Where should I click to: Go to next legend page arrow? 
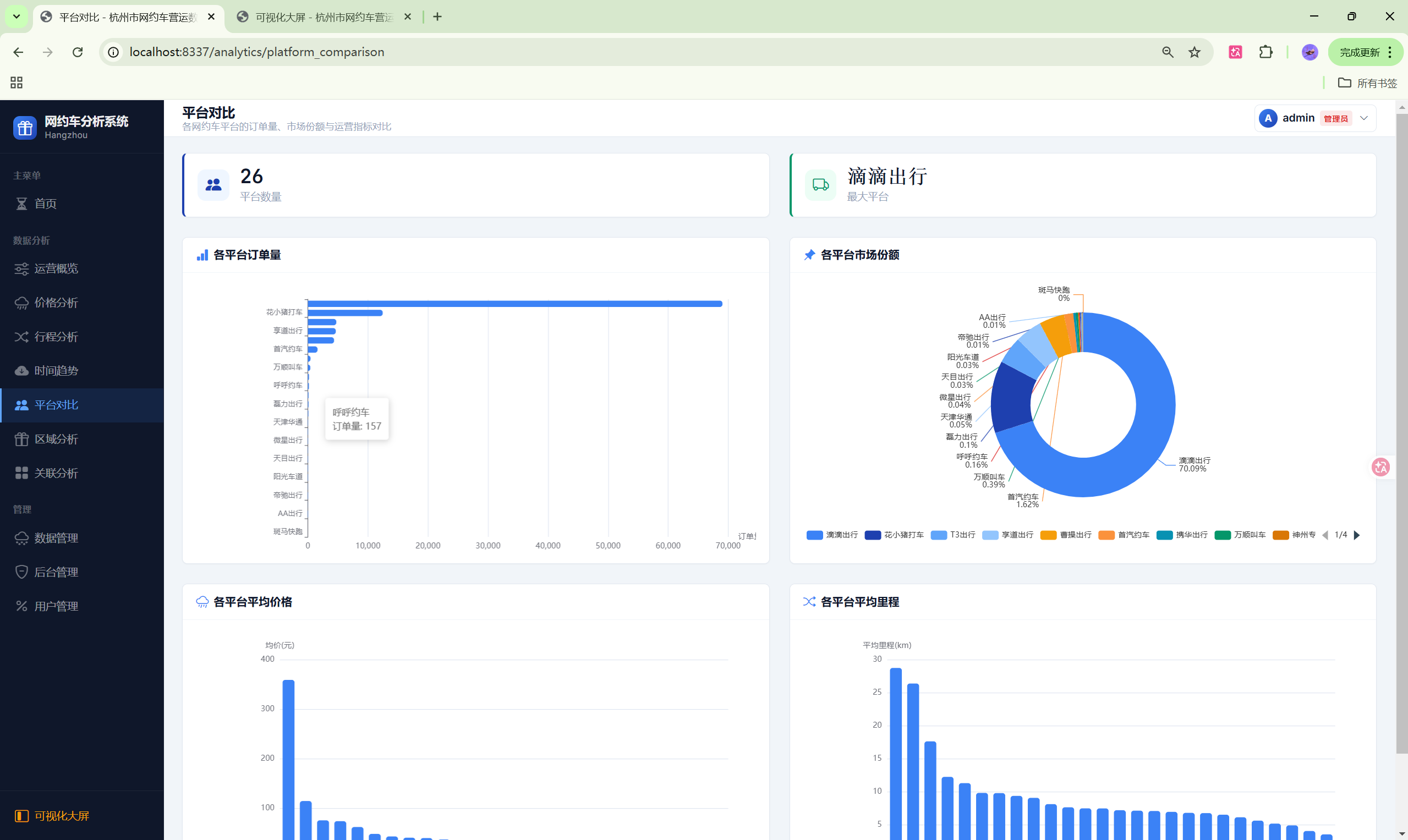pyautogui.click(x=1356, y=535)
